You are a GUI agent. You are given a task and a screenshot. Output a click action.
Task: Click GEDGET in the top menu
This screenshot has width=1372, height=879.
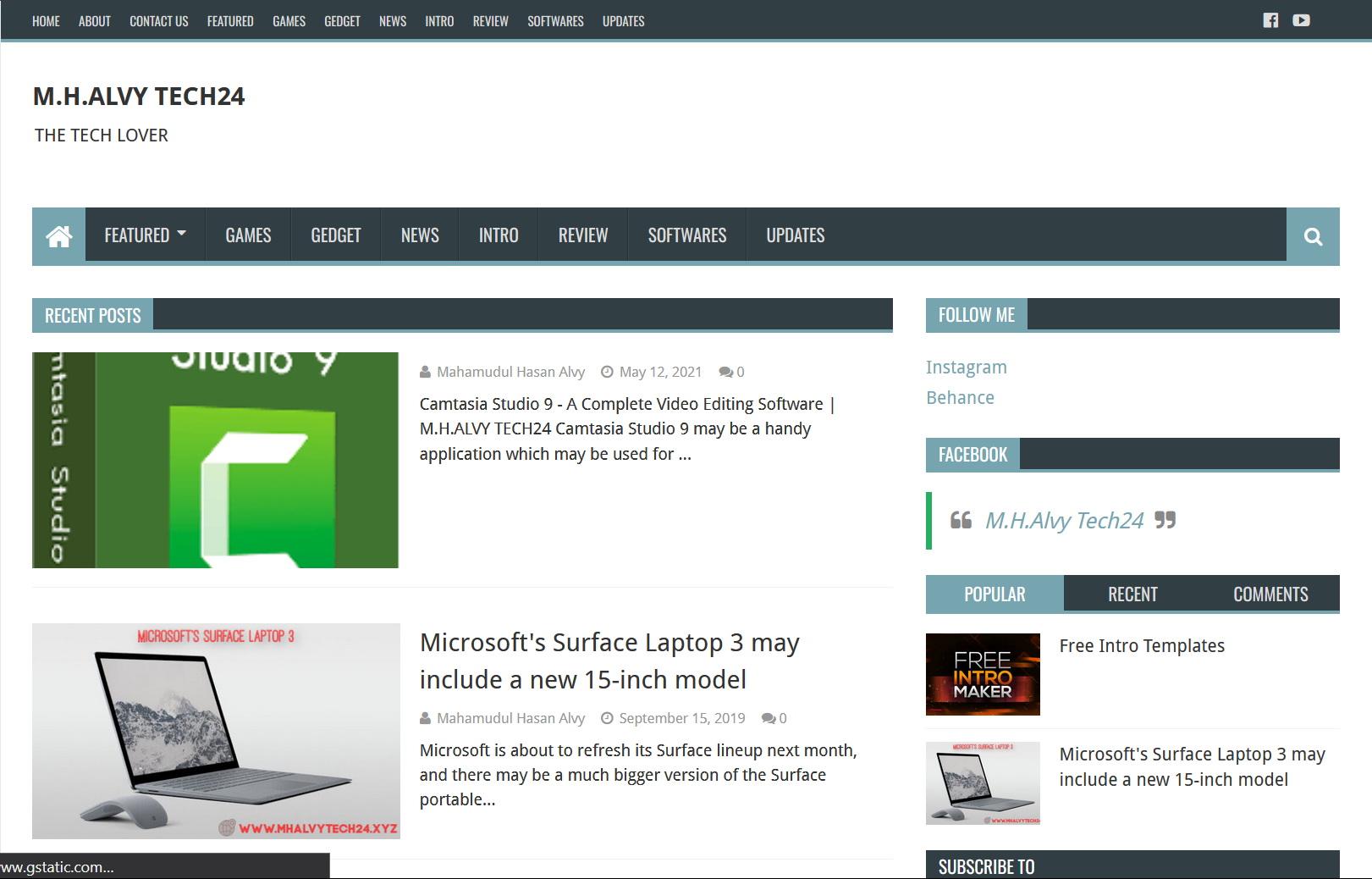(342, 21)
